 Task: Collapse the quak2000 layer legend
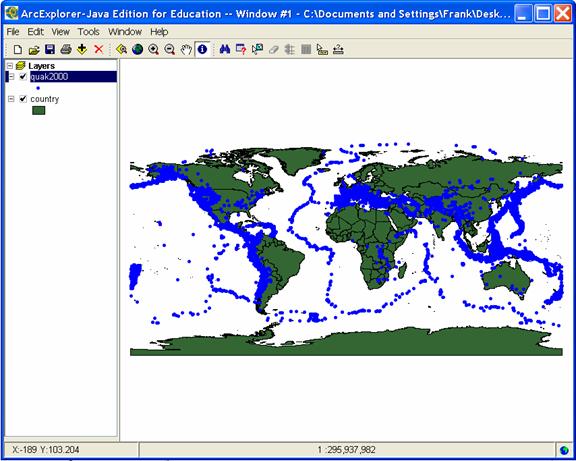(11, 76)
